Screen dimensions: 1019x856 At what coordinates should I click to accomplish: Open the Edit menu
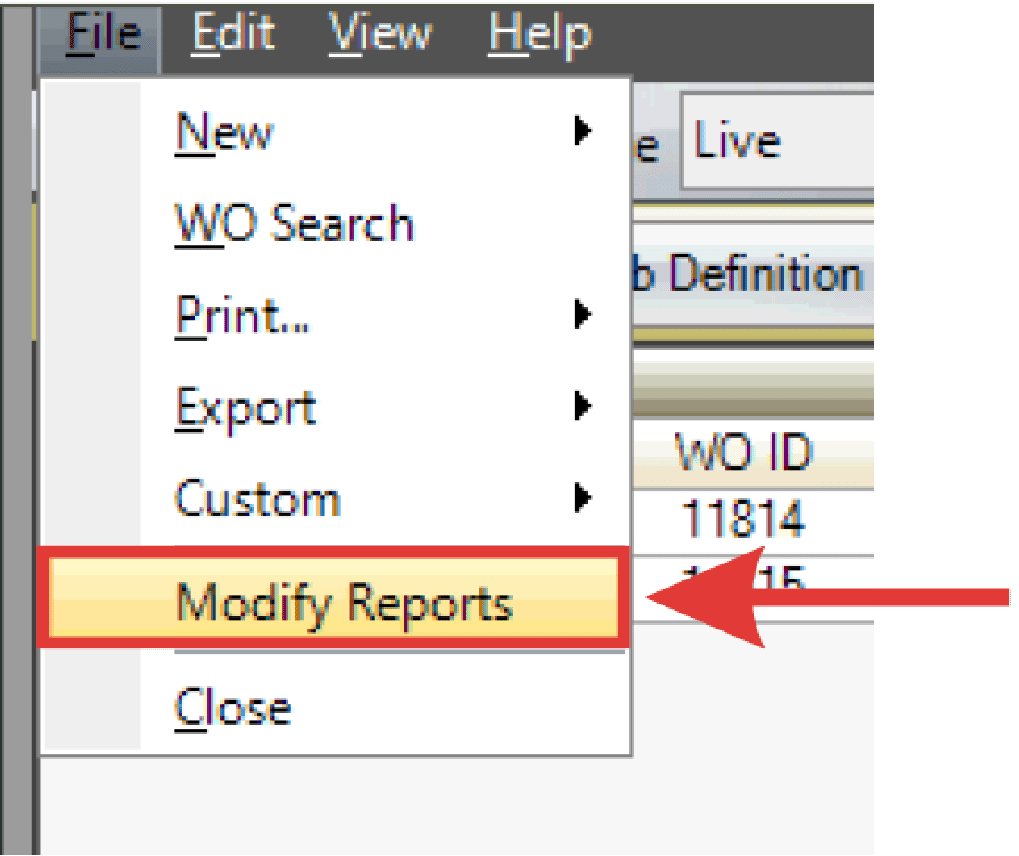point(231,35)
